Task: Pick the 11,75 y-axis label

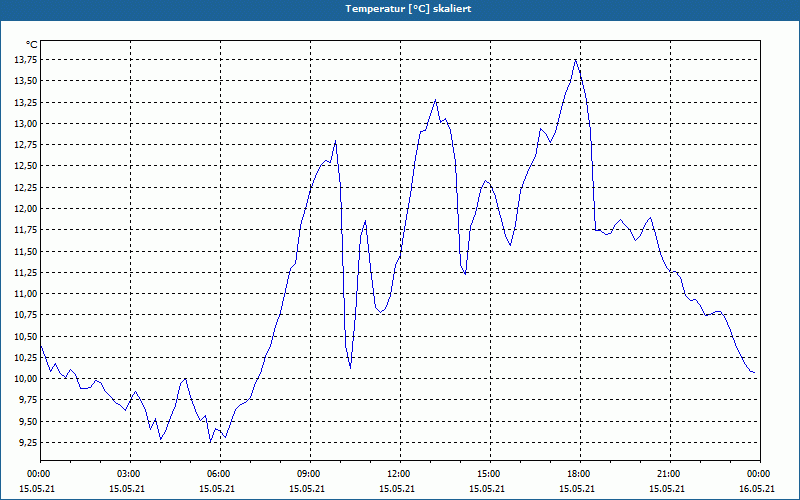Action: point(27,230)
